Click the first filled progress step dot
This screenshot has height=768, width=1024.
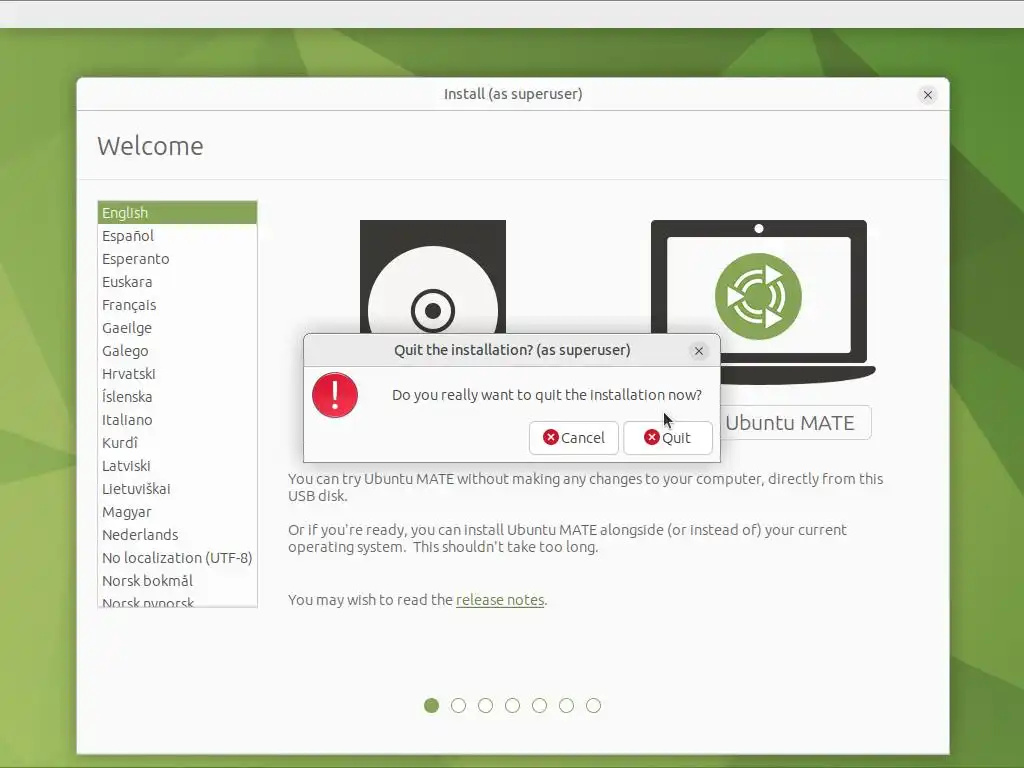431,705
